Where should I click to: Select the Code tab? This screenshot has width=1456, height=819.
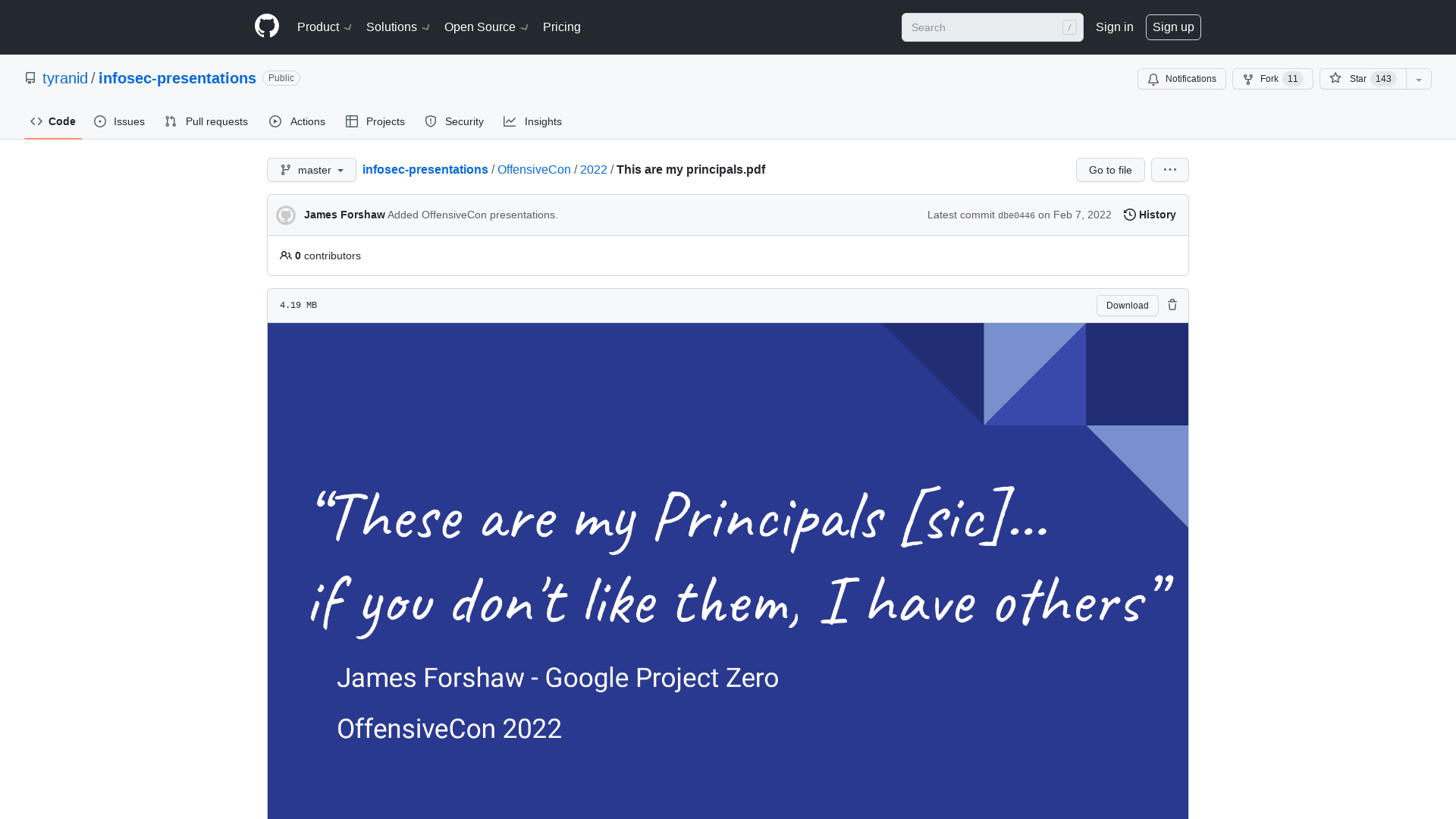(x=53, y=121)
